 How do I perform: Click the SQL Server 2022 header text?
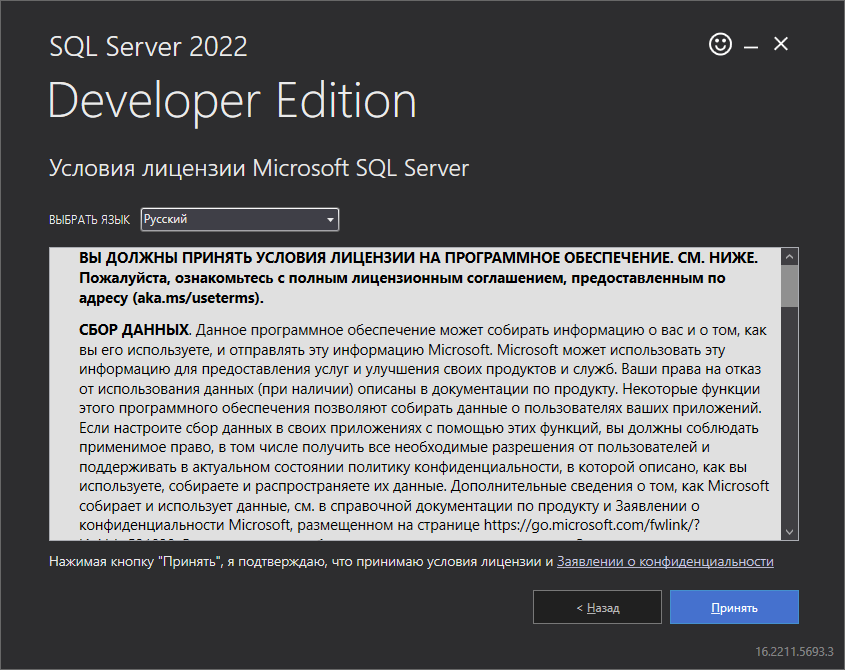pyautogui.click(x=148, y=46)
